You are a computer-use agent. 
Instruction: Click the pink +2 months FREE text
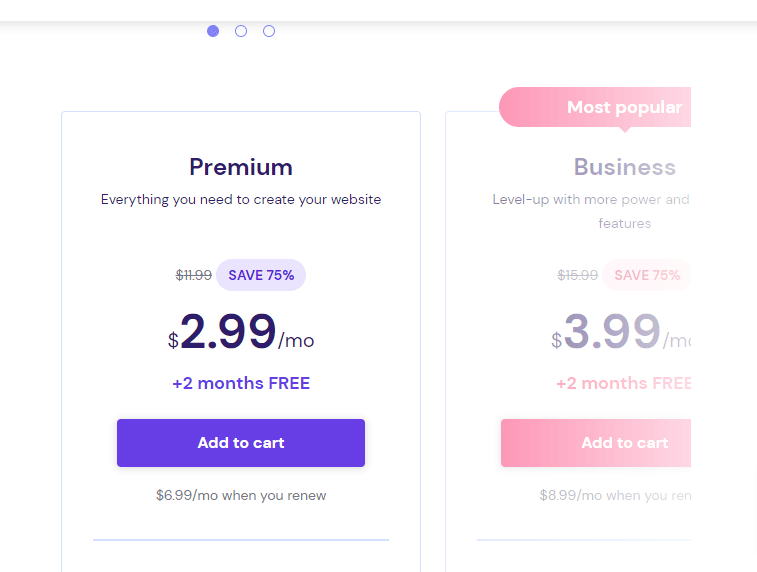coord(623,383)
